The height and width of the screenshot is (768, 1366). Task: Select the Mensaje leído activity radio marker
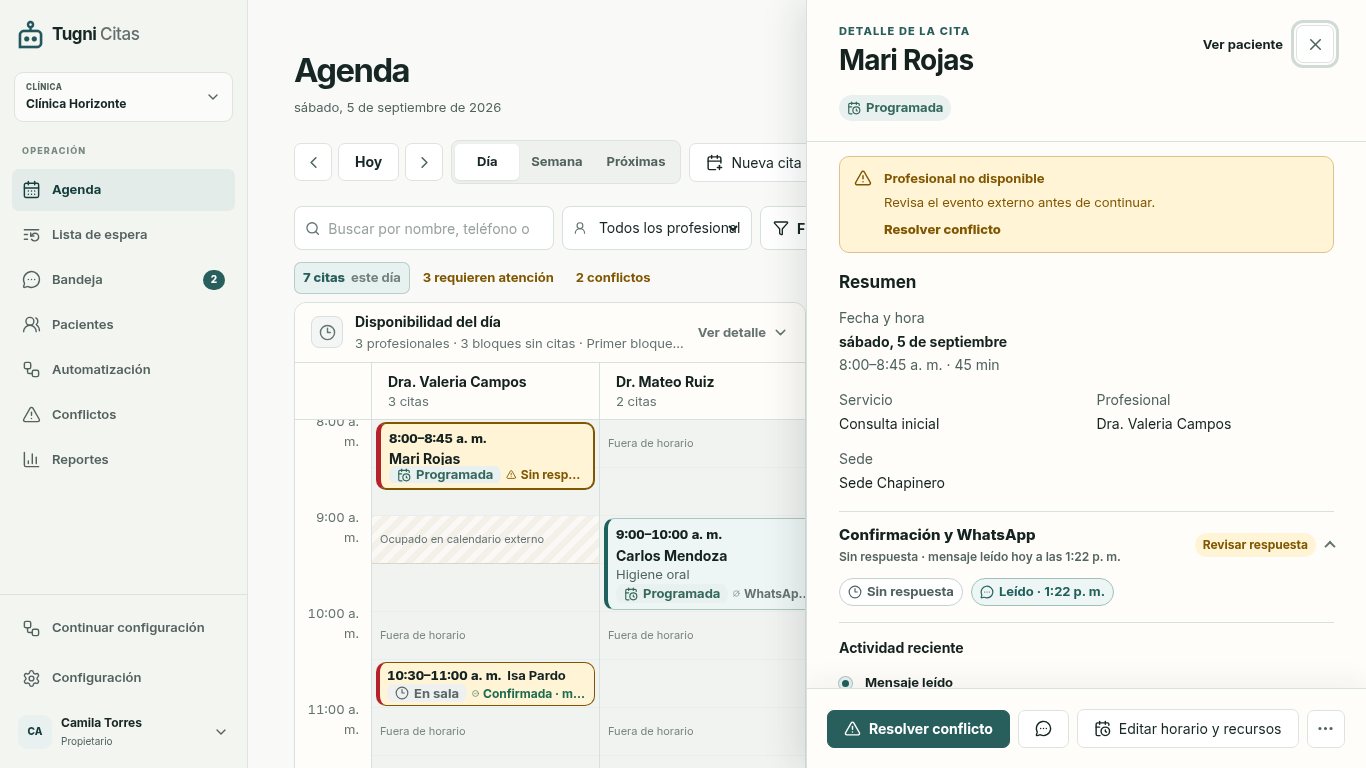pyautogui.click(x=845, y=683)
